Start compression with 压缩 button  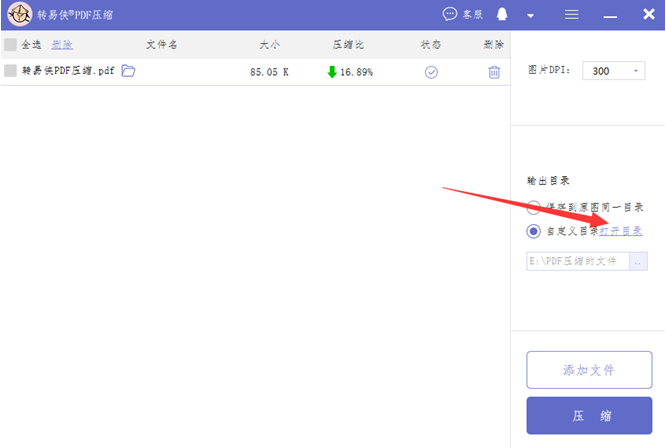pyautogui.click(x=589, y=416)
